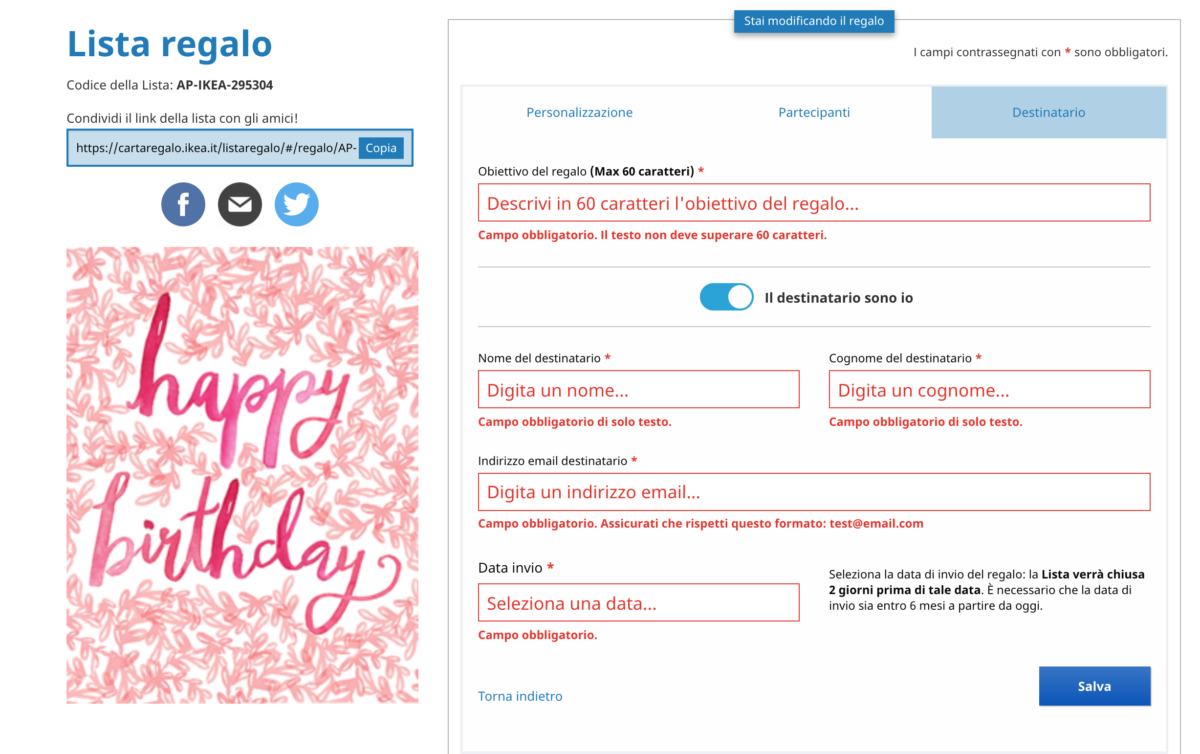This screenshot has width=1200, height=754.
Task: Focus the 'Cognome del destinatario' field
Action: [989, 390]
